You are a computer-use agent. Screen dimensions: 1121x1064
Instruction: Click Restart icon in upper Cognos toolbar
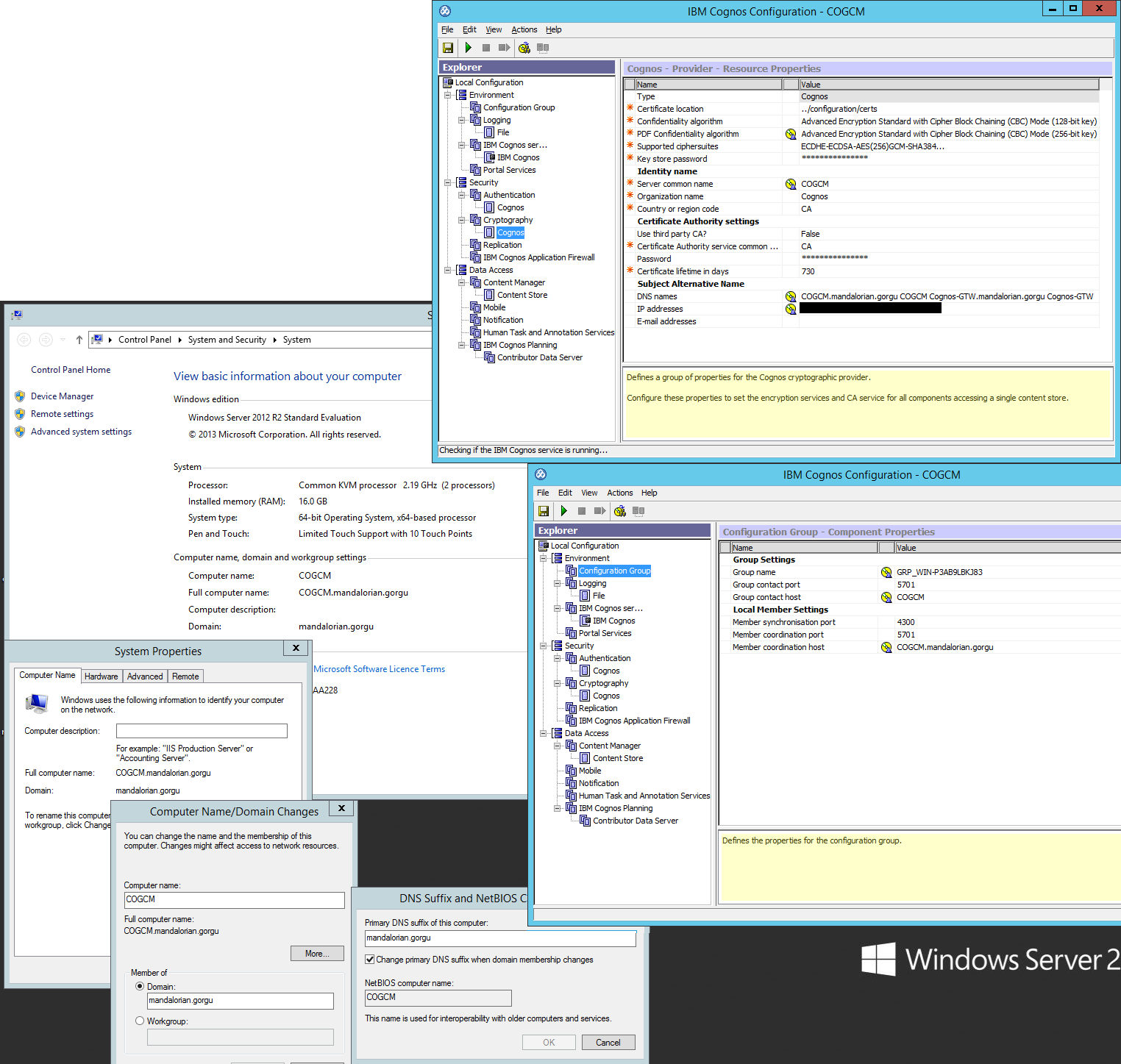point(504,48)
